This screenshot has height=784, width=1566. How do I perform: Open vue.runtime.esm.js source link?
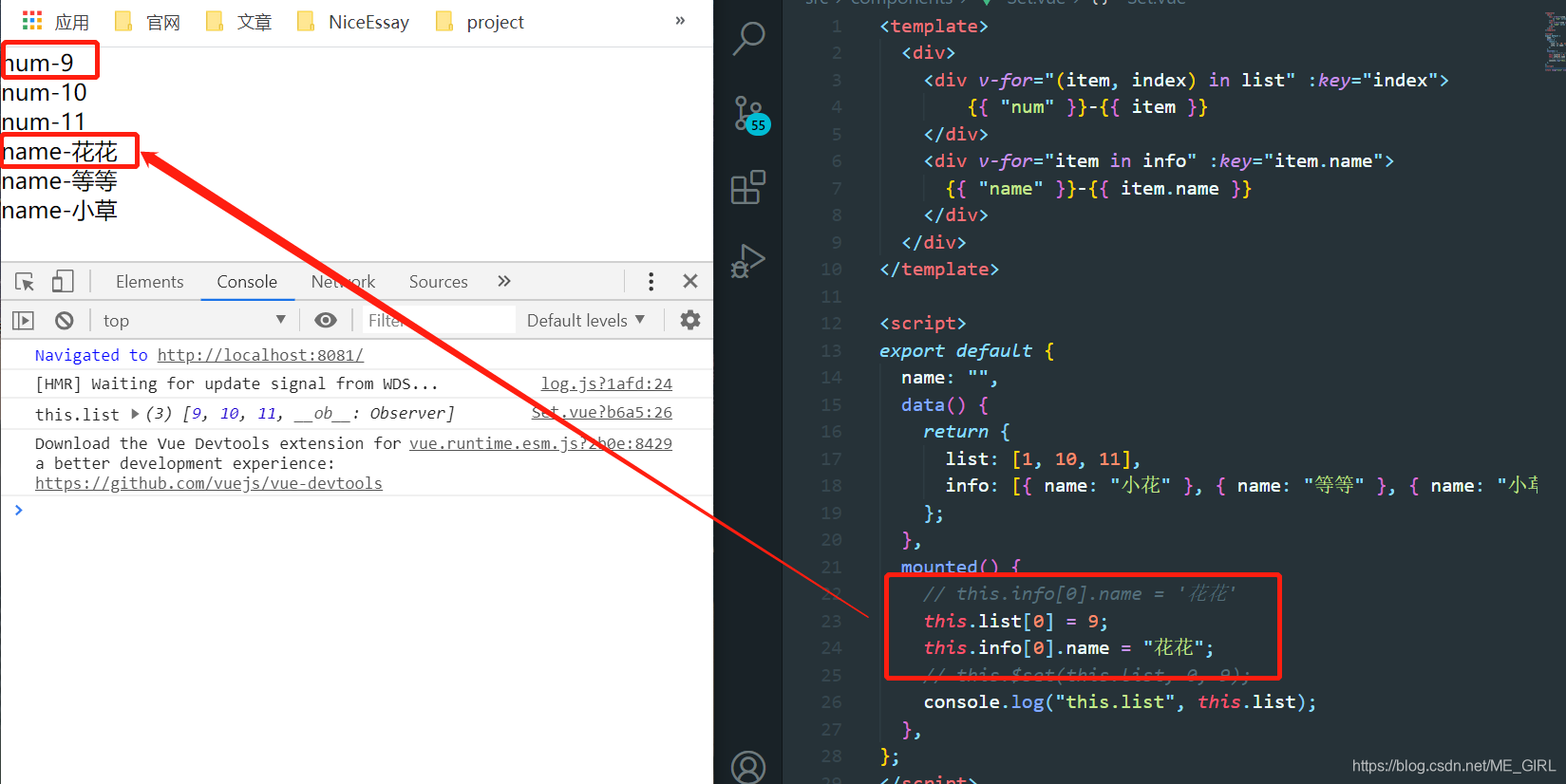coord(540,443)
